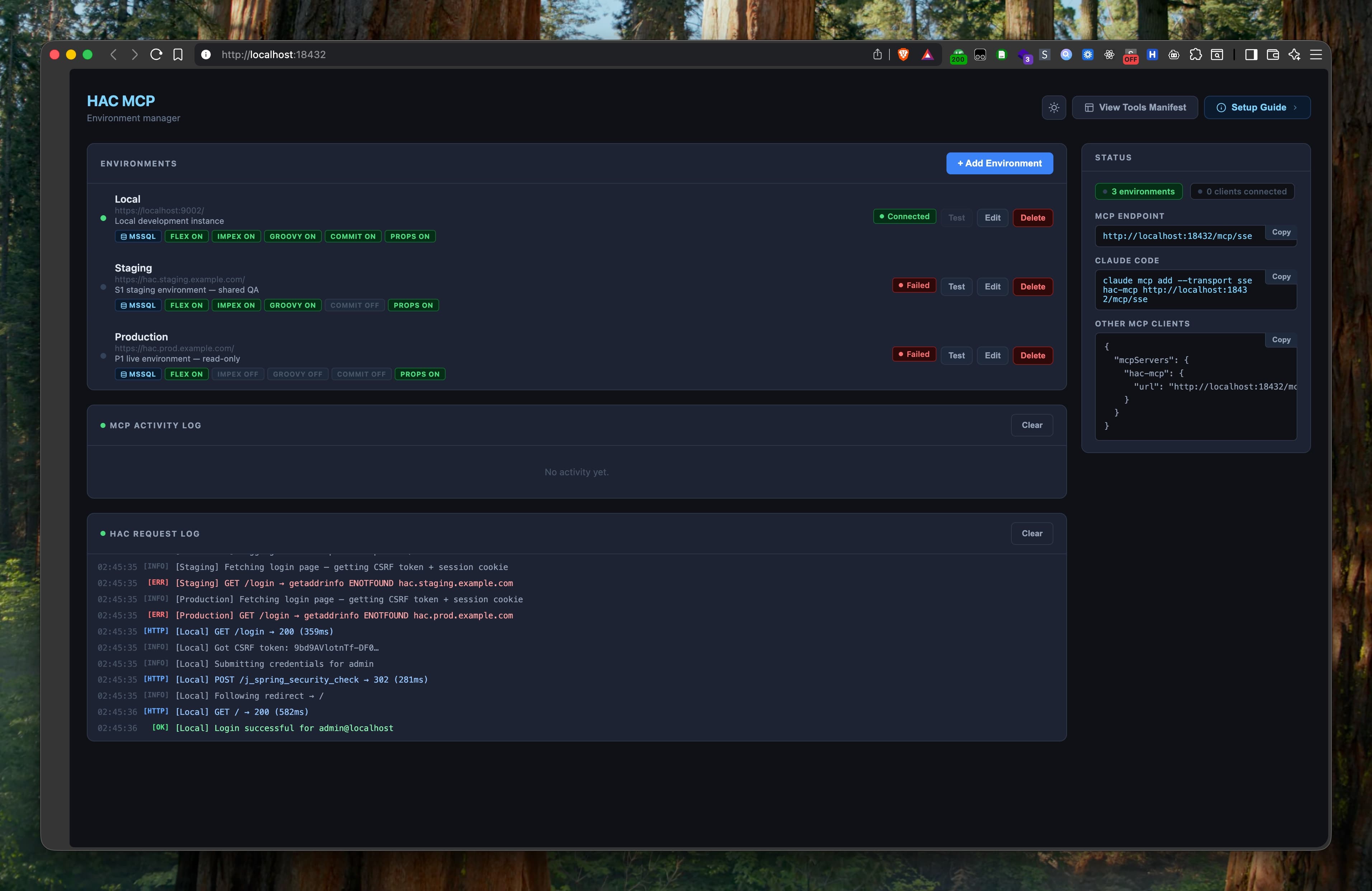Open the page search extension icon

(1217, 55)
